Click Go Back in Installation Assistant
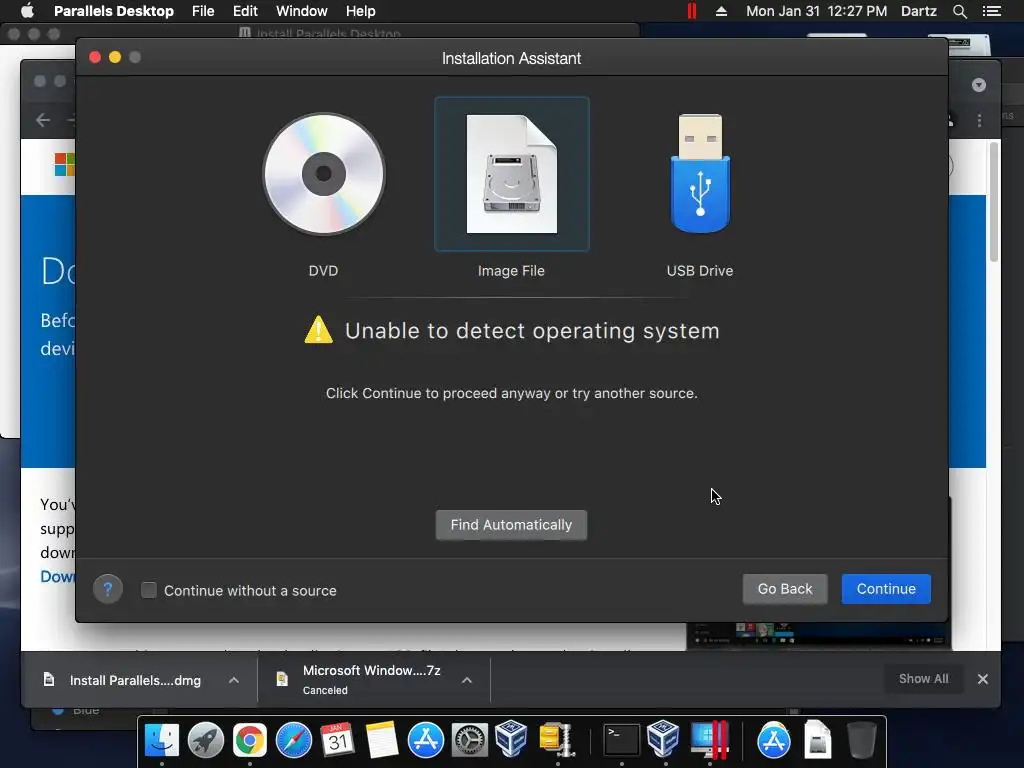This screenshot has height=768, width=1024. pos(785,589)
